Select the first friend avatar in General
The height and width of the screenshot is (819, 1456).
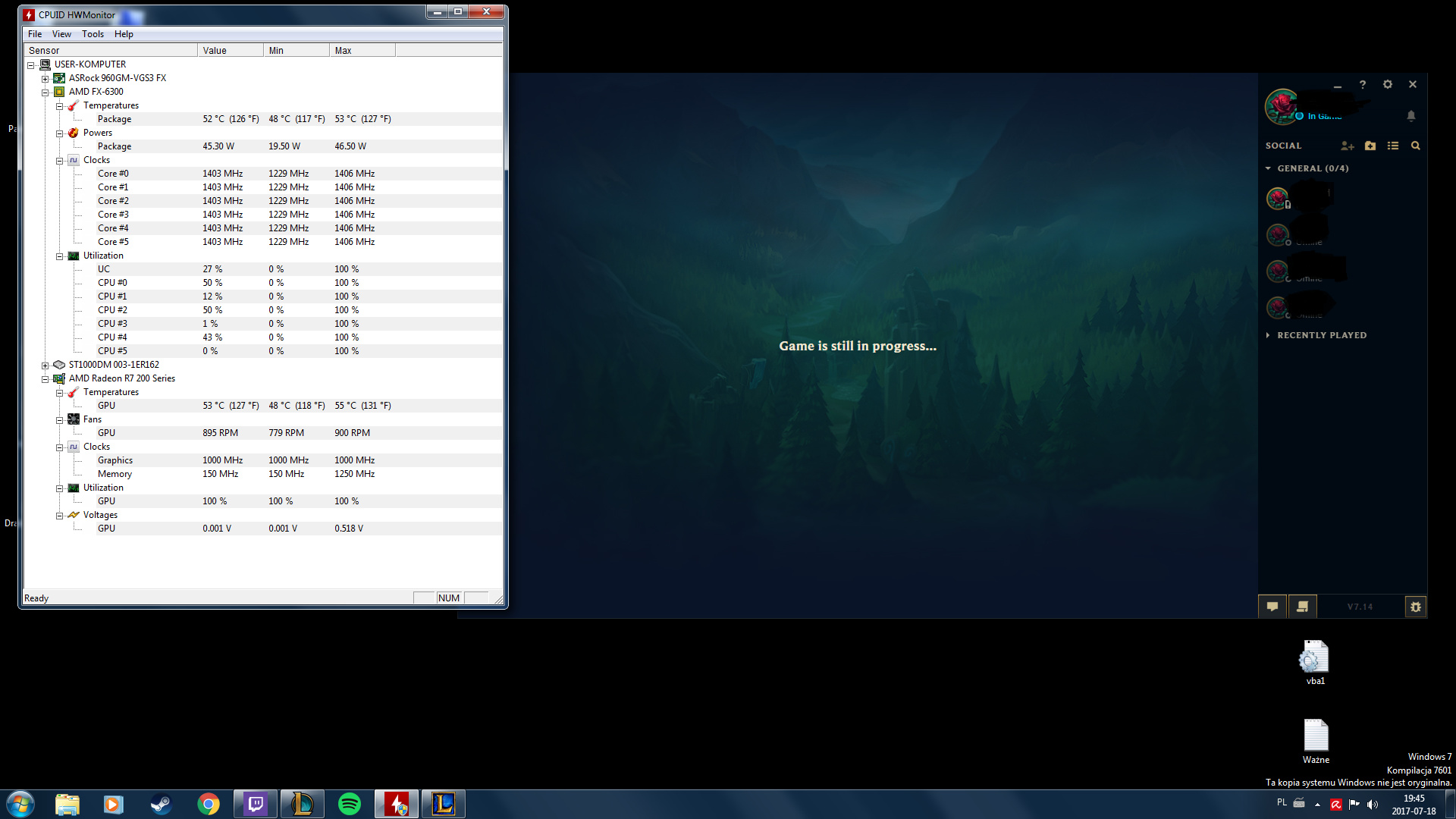click(x=1278, y=198)
